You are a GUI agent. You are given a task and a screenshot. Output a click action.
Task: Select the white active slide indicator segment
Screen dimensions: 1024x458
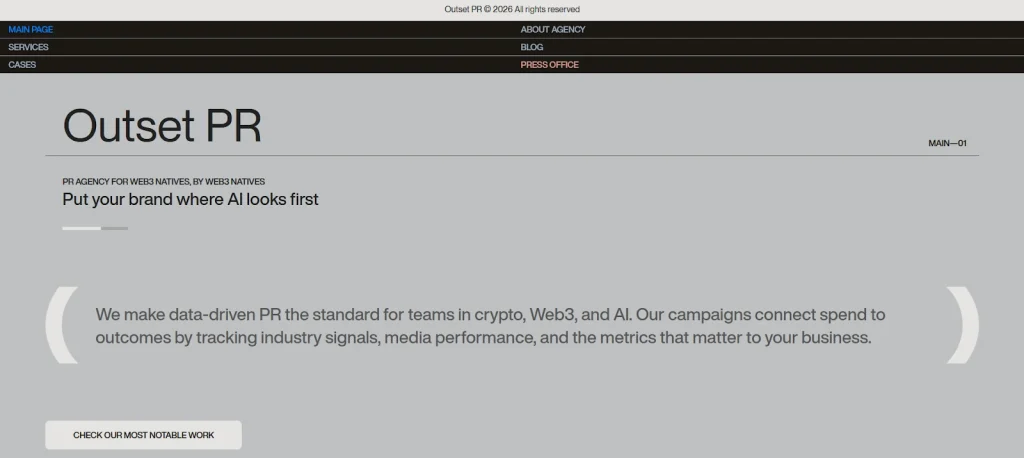pyautogui.click(x=81, y=228)
